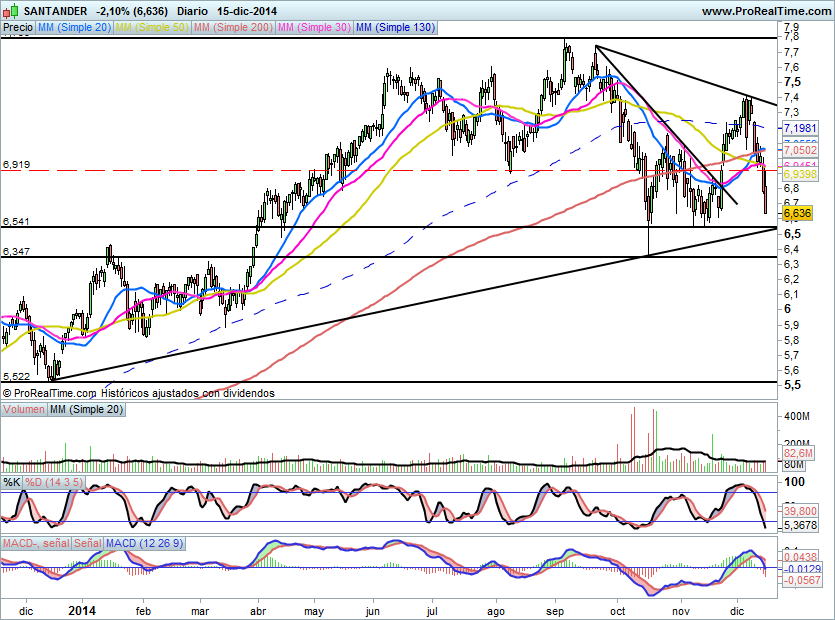Click the MACD (12 26 9) label

pos(144,543)
